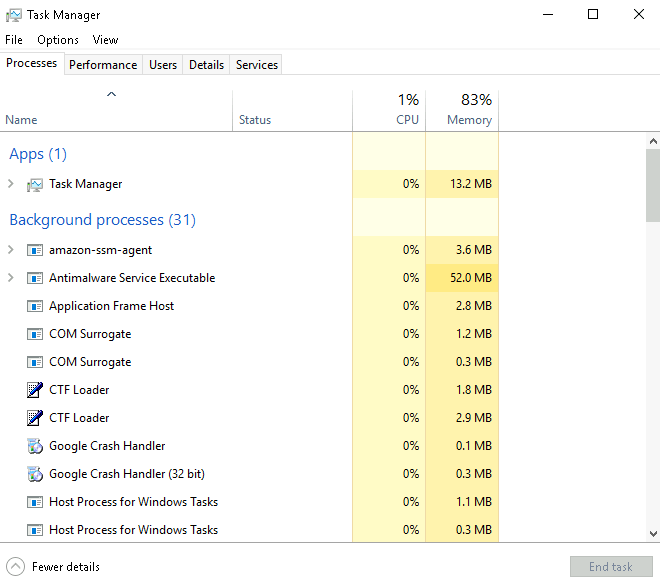Image resolution: width=666 pixels, height=582 pixels.
Task: Click the amazon-ssm-agent process icon
Action: tap(35, 250)
